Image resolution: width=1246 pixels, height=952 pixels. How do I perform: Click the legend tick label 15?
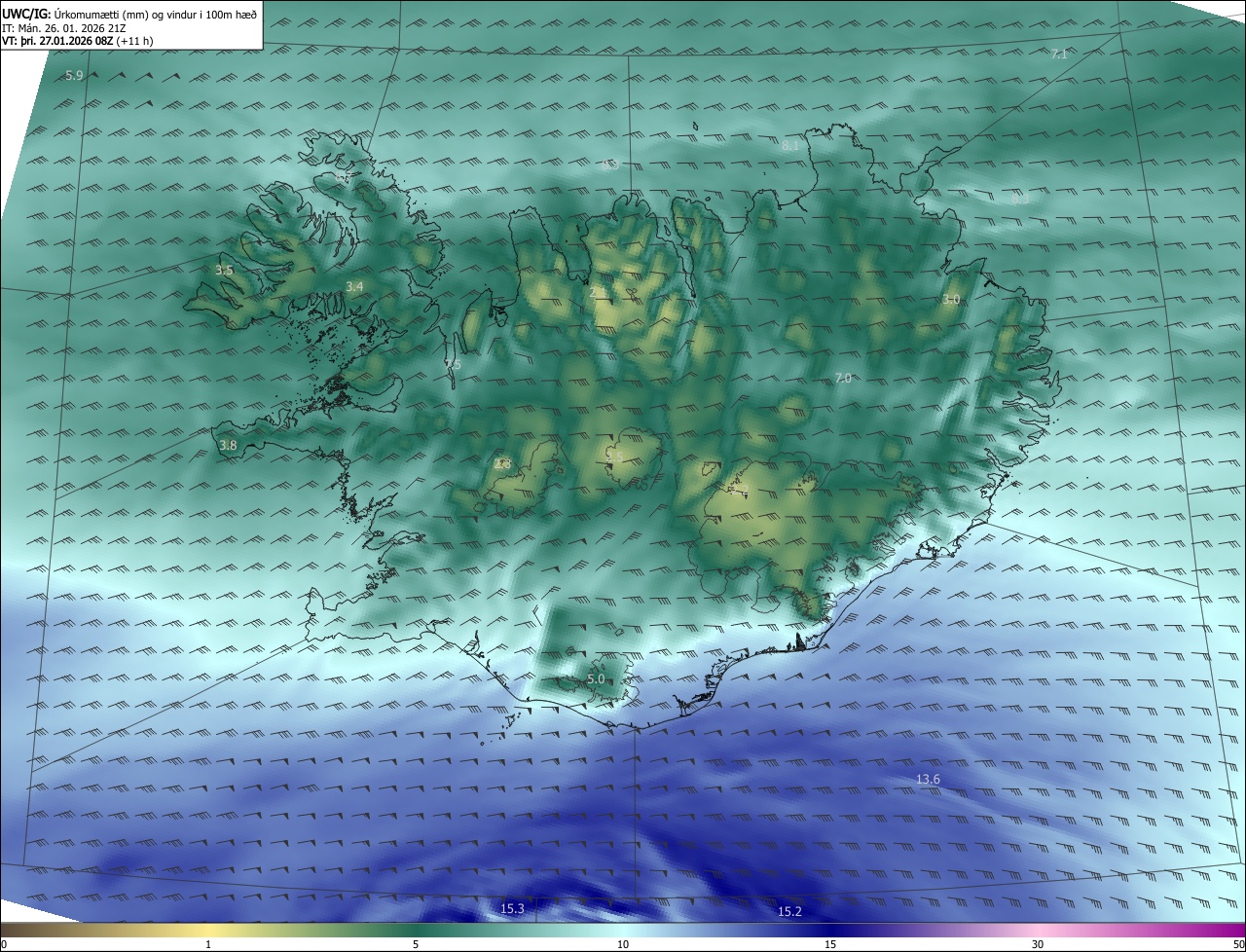coord(830,945)
